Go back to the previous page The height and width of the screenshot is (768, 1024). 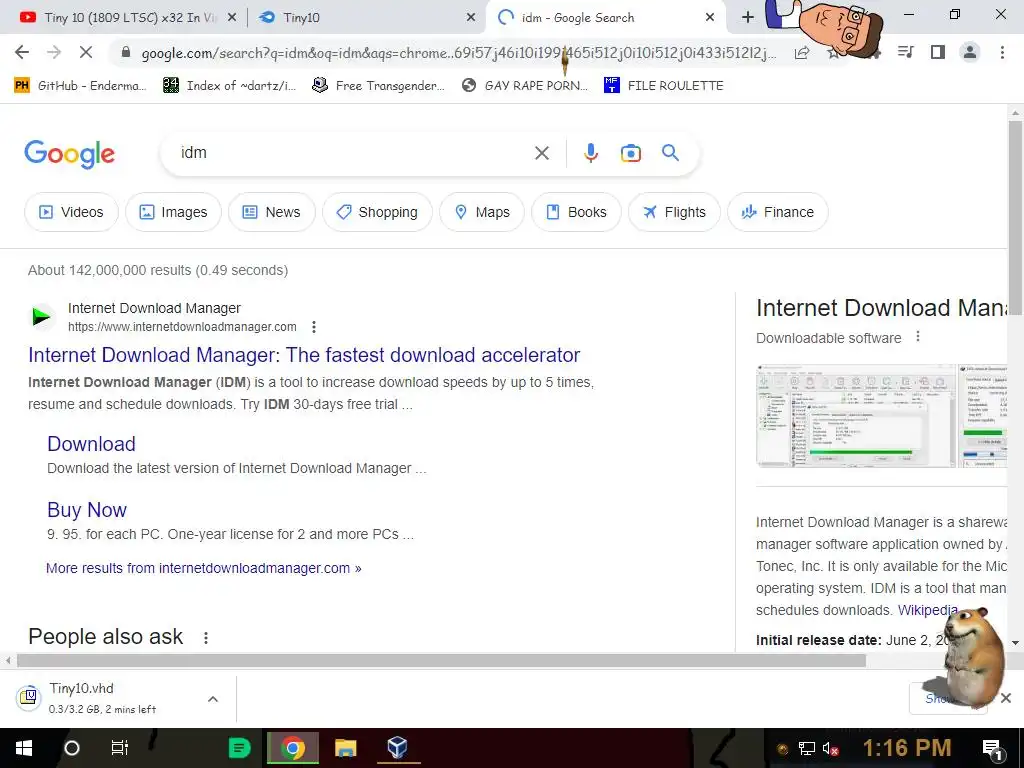(22, 52)
